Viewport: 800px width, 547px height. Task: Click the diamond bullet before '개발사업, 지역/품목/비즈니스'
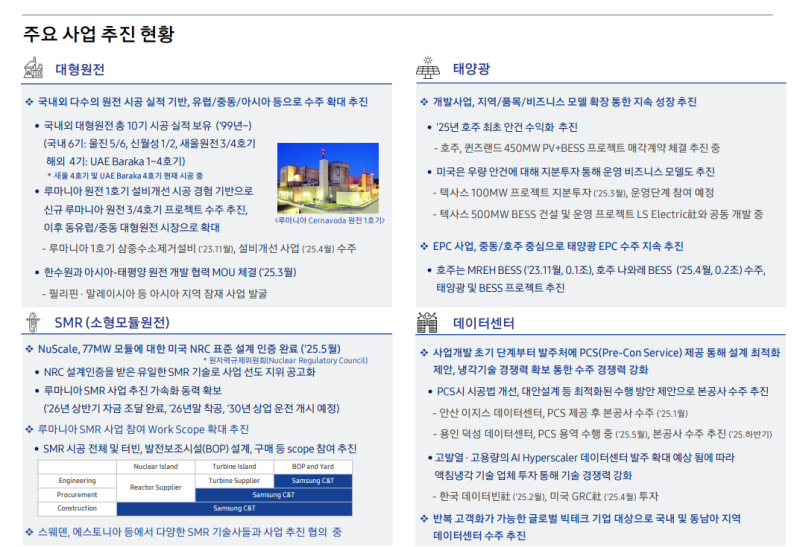[424, 102]
